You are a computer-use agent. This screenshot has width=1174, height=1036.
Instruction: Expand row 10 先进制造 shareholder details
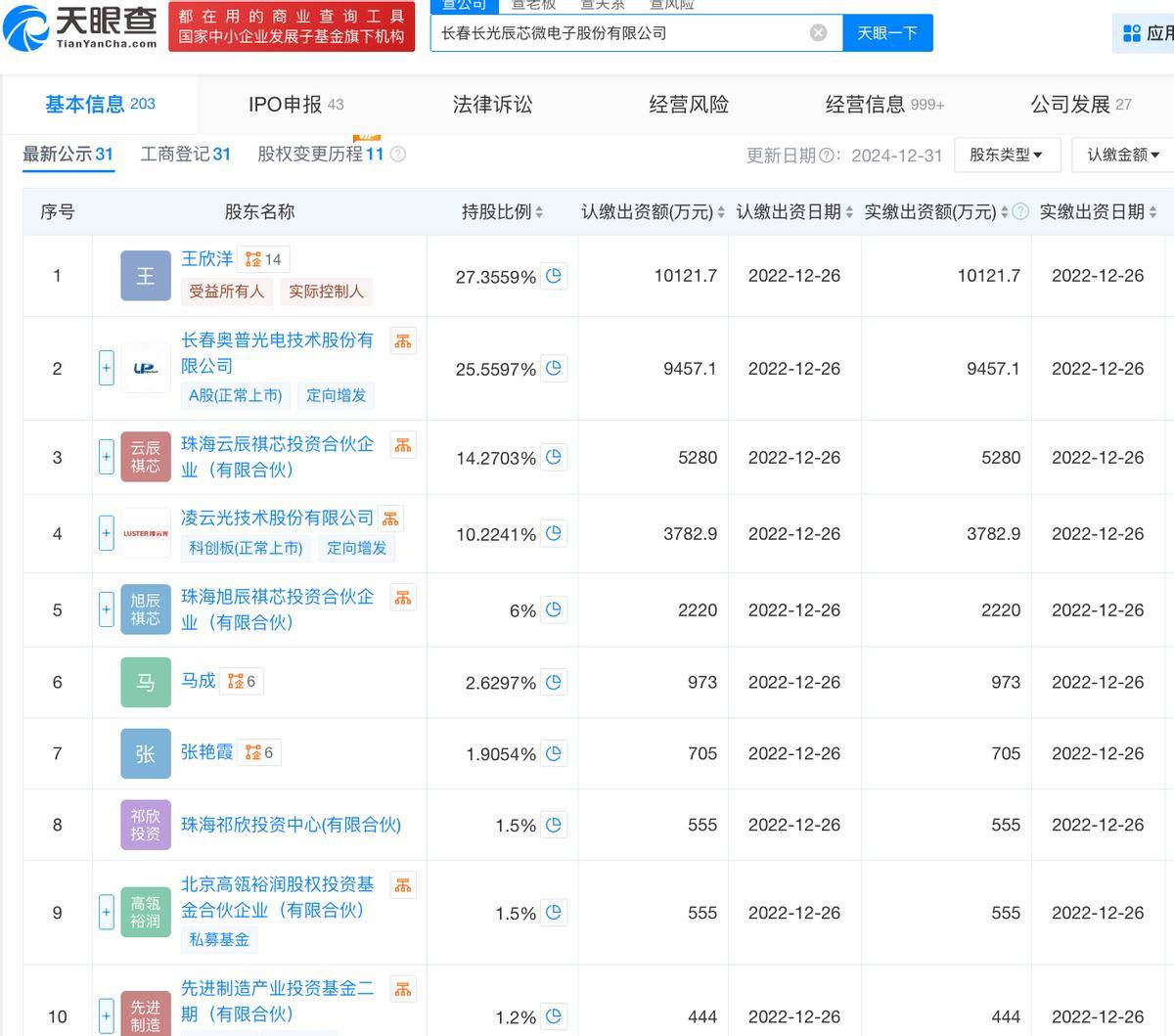(x=107, y=1016)
